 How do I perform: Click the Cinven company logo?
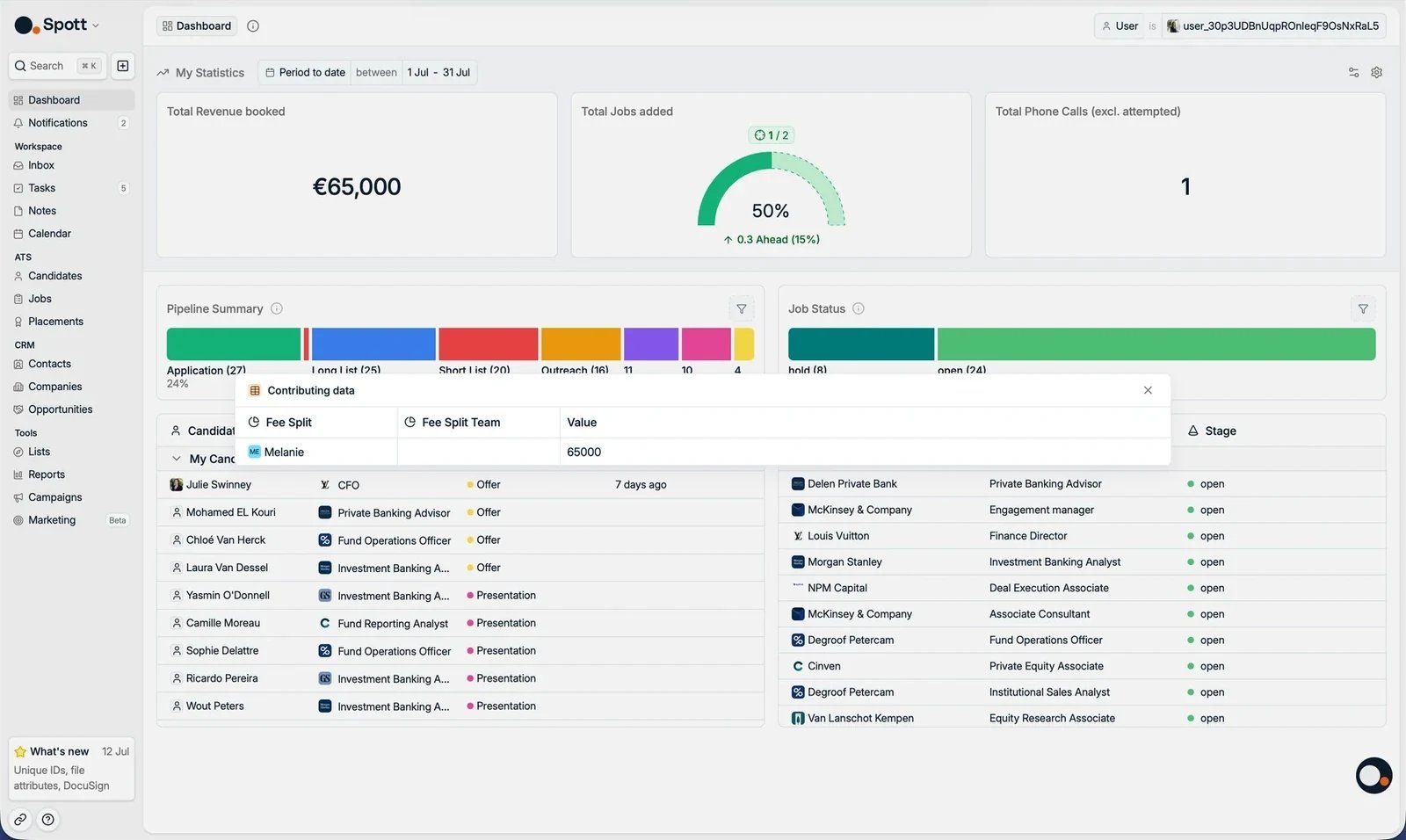(x=798, y=667)
